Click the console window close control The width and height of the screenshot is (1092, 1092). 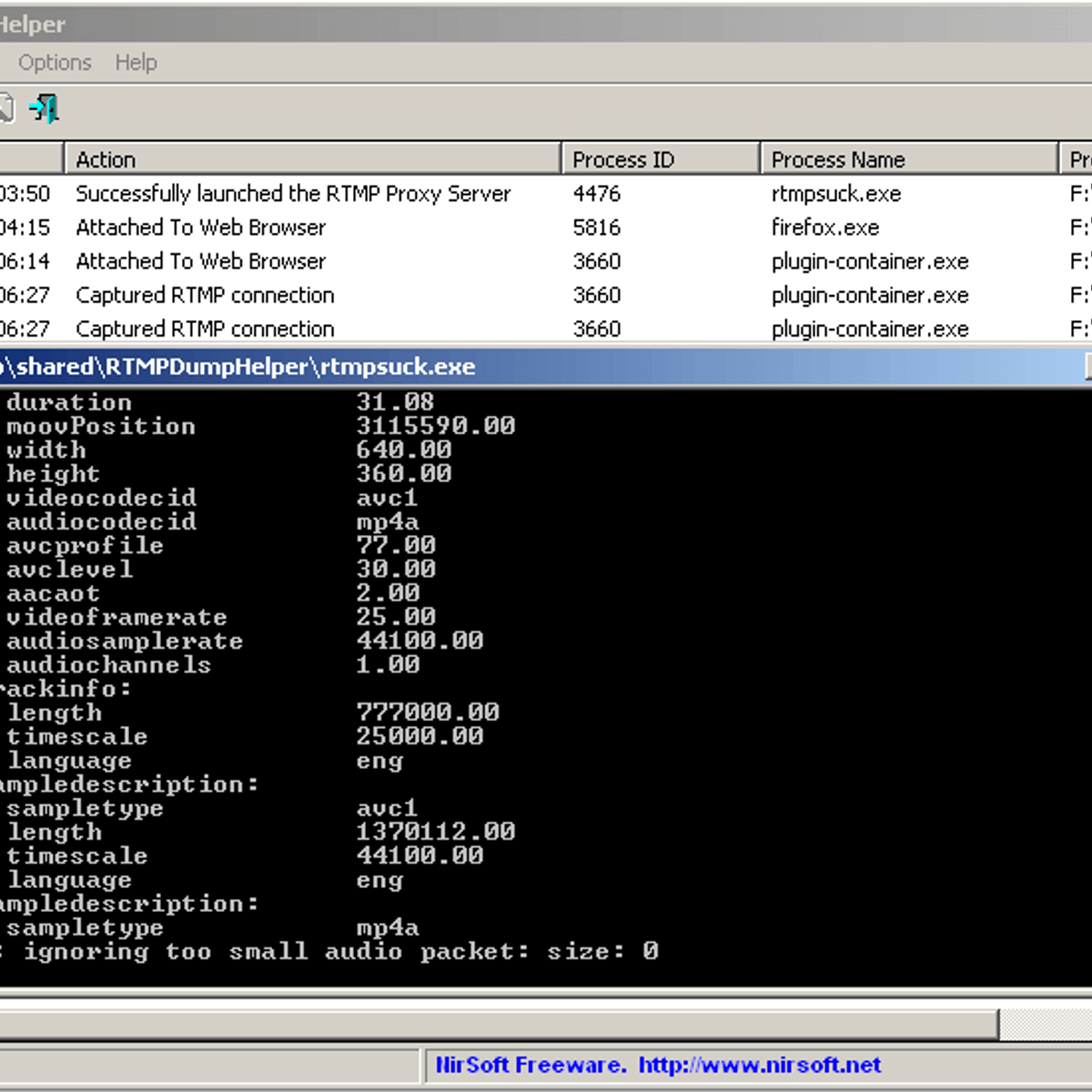point(1087,367)
